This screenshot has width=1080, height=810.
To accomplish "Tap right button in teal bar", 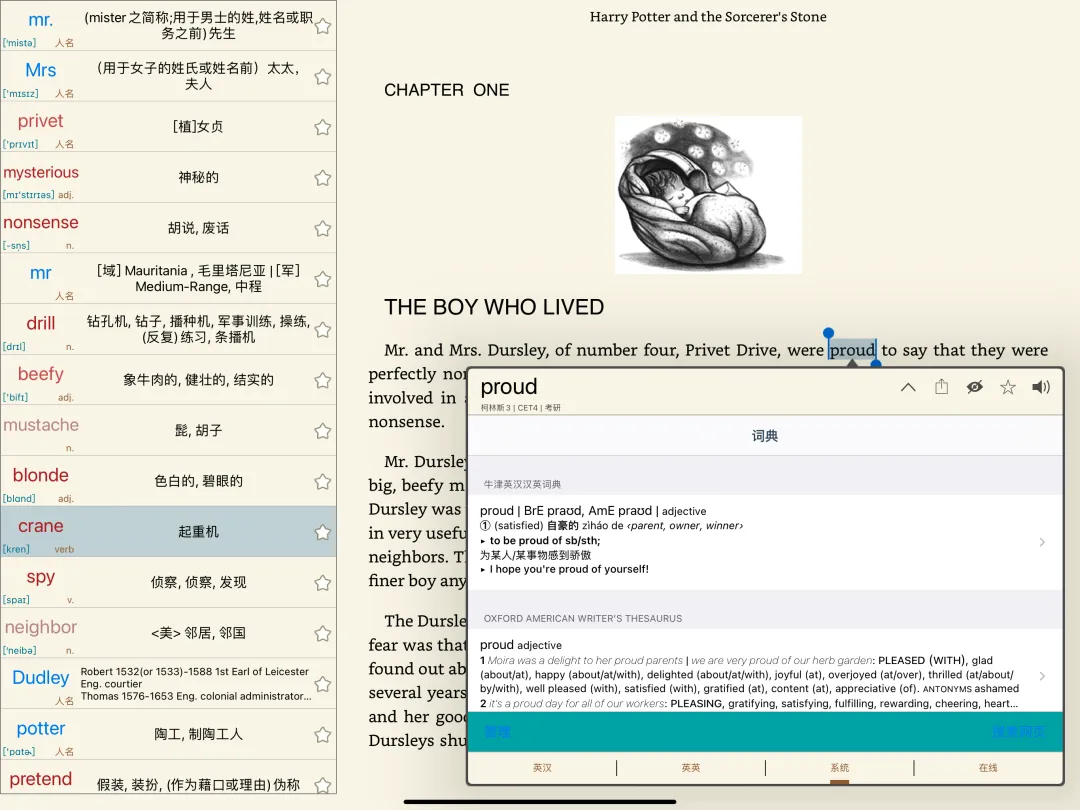I will tap(1019, 731).
